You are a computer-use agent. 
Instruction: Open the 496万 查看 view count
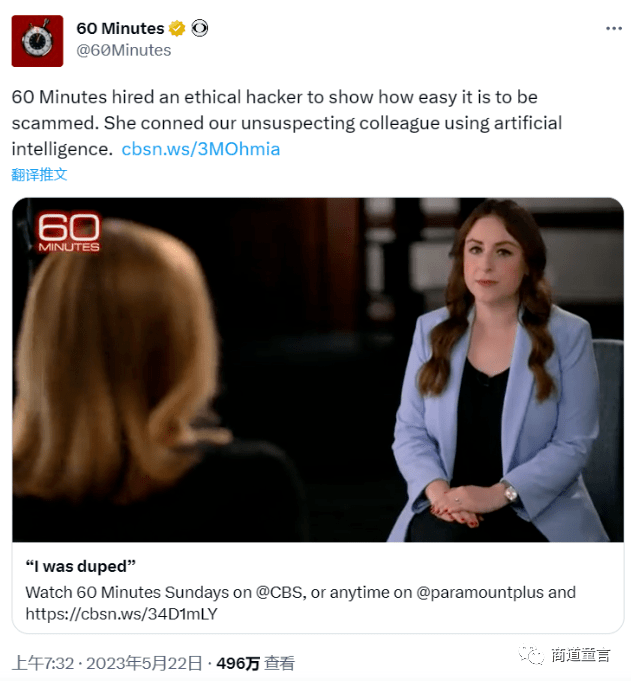coord(256,663)
